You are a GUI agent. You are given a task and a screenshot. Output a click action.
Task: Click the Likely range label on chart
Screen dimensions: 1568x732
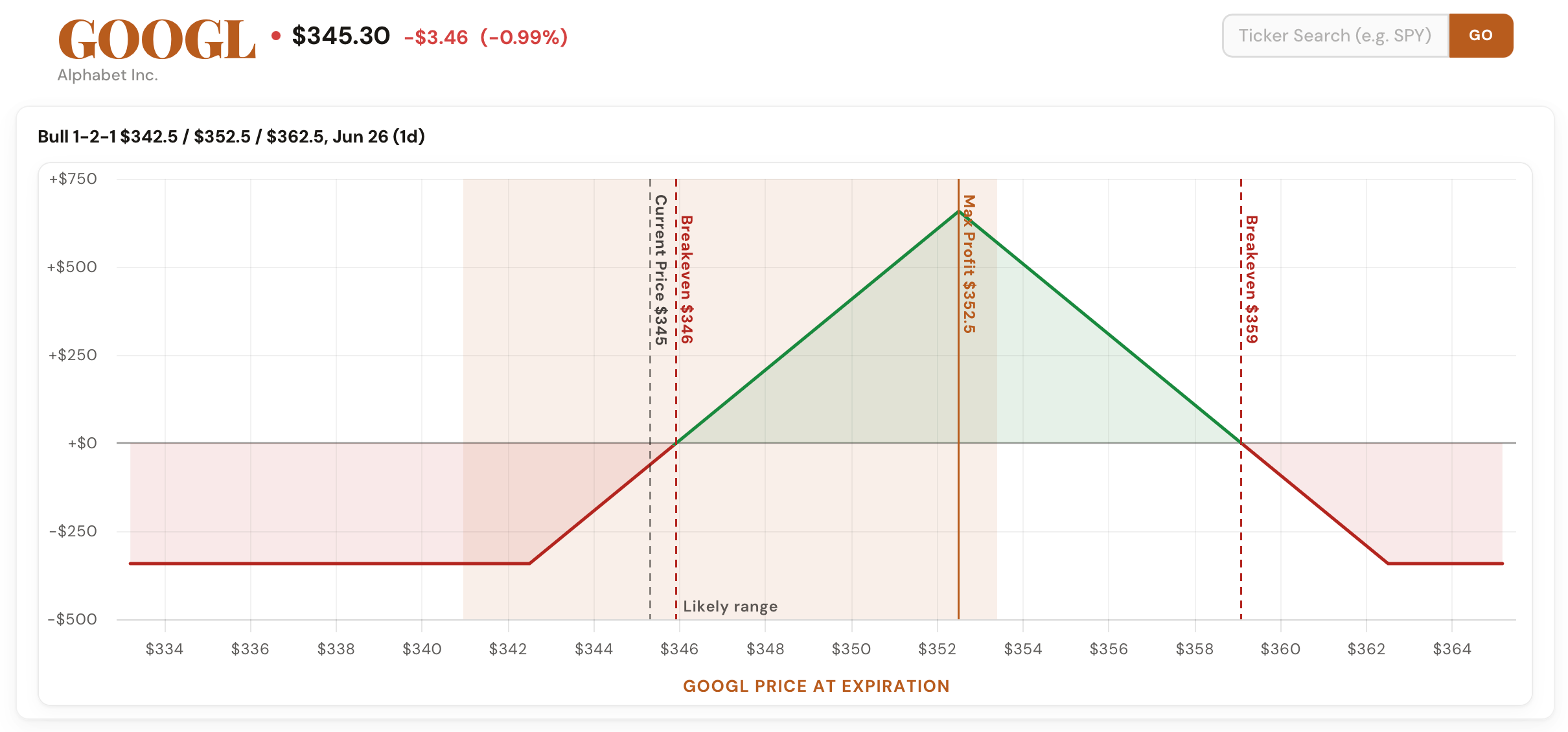coord(730,606)
